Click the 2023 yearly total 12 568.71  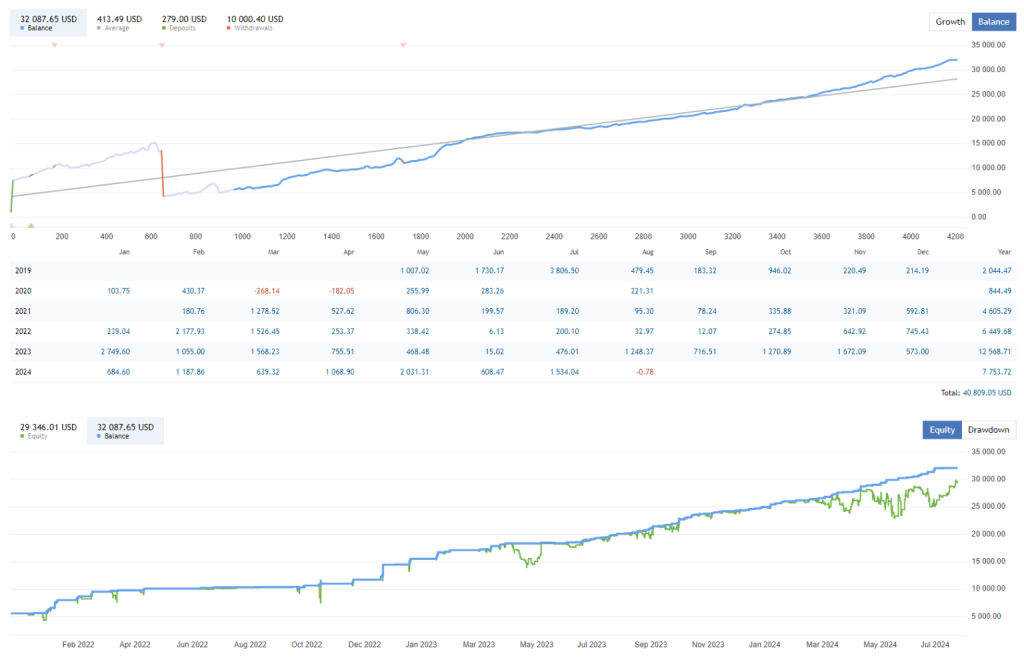(x=990, y=351)
